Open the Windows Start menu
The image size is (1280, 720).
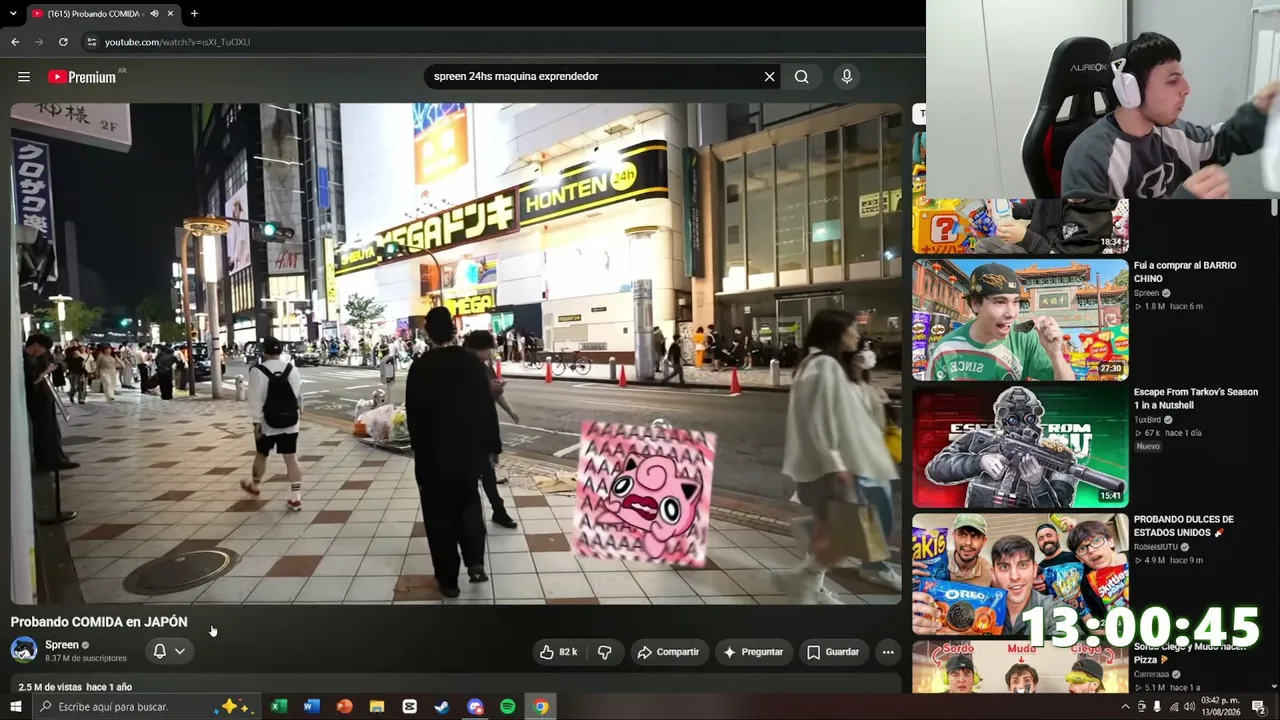15,707
